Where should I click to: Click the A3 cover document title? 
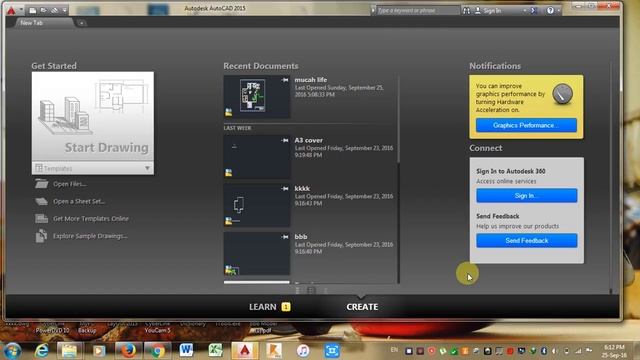click(309, 140)
